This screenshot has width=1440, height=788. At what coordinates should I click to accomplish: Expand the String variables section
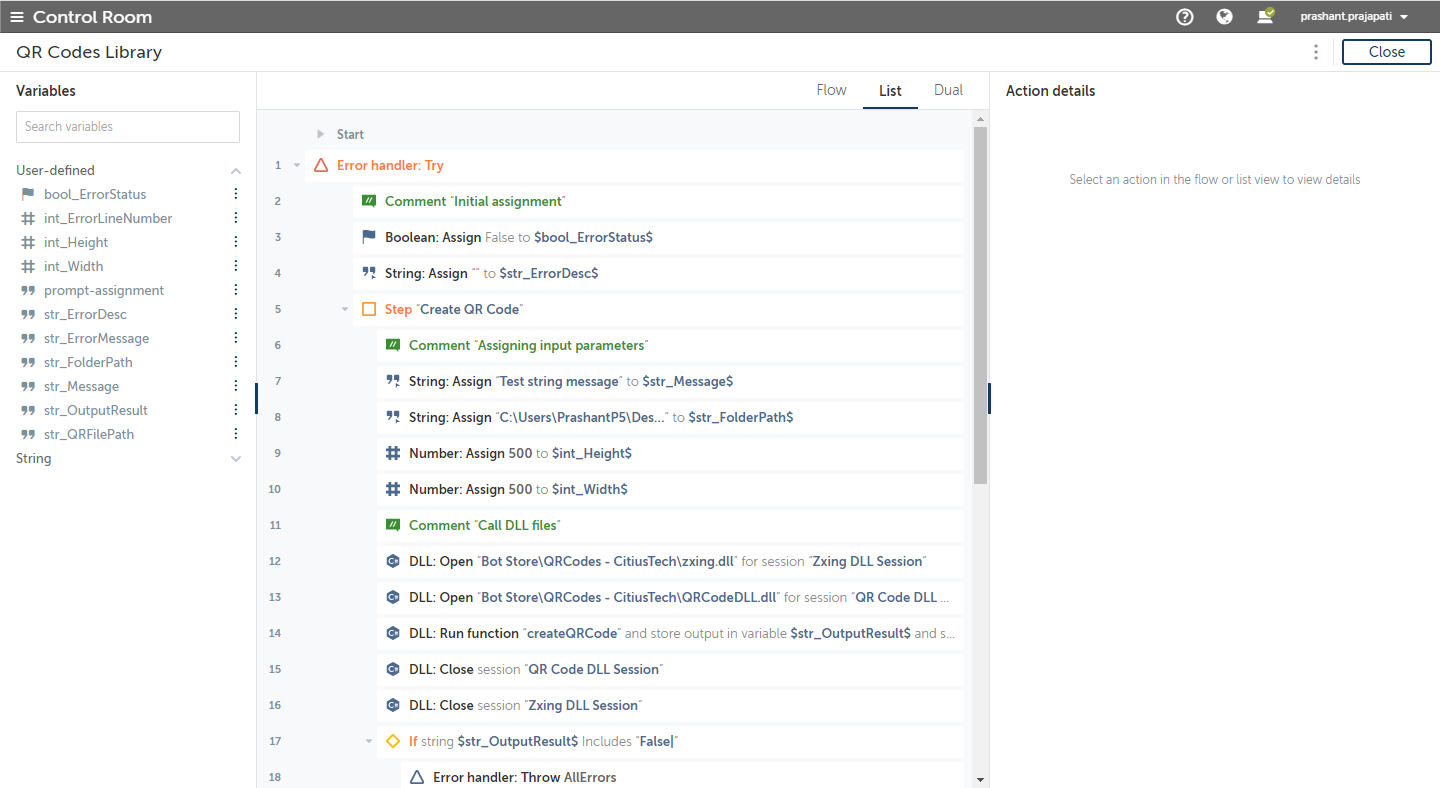tap(236, 459)
